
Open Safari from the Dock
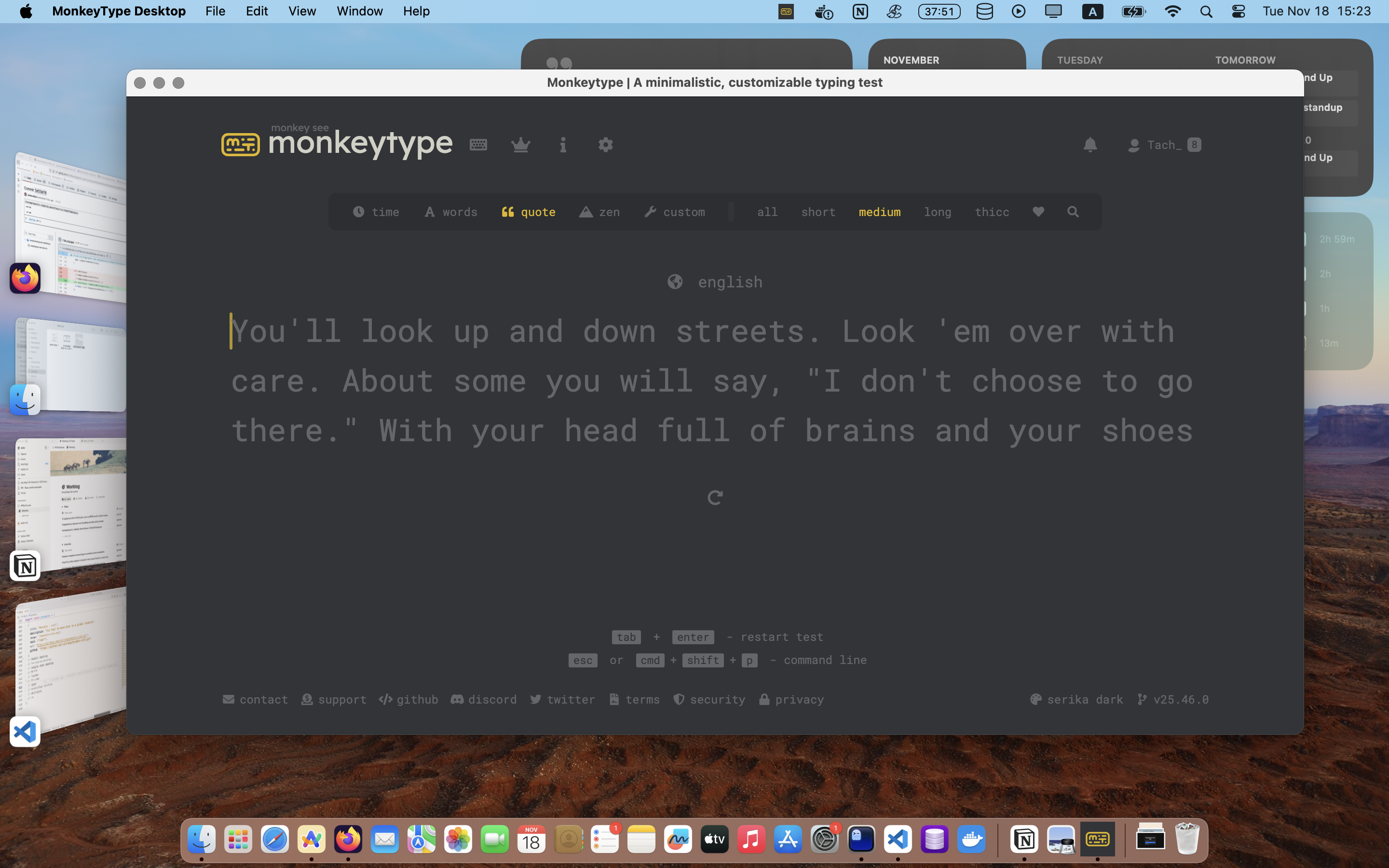[275, 839]
